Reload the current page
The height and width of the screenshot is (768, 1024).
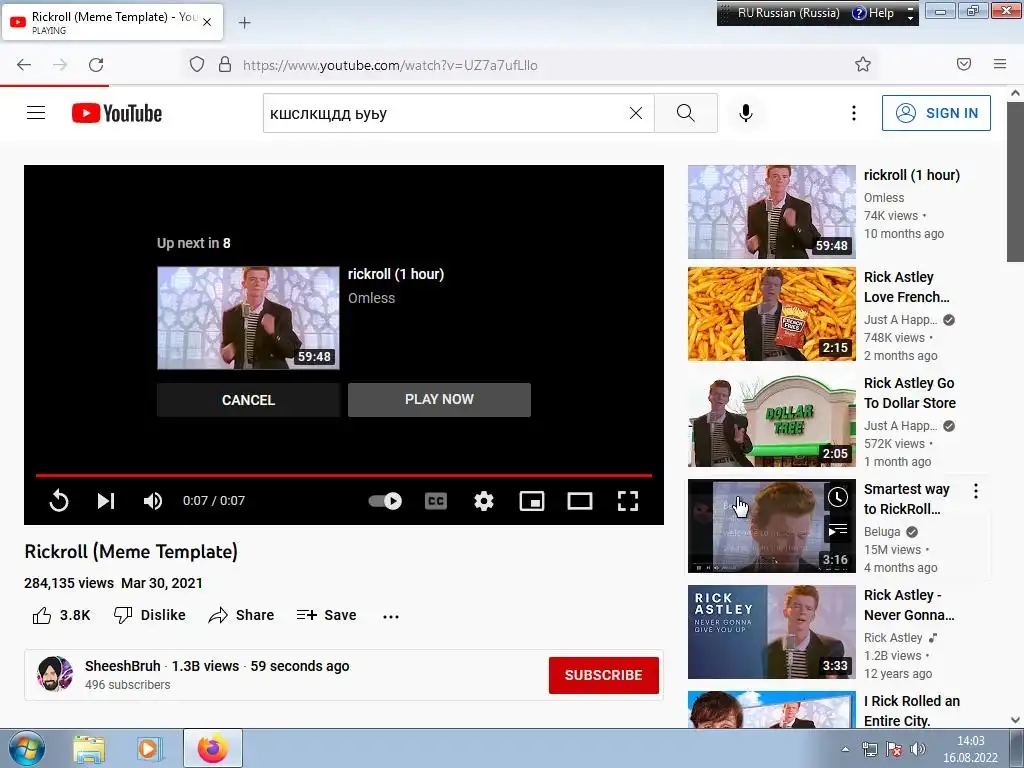(x=96, y=65)
